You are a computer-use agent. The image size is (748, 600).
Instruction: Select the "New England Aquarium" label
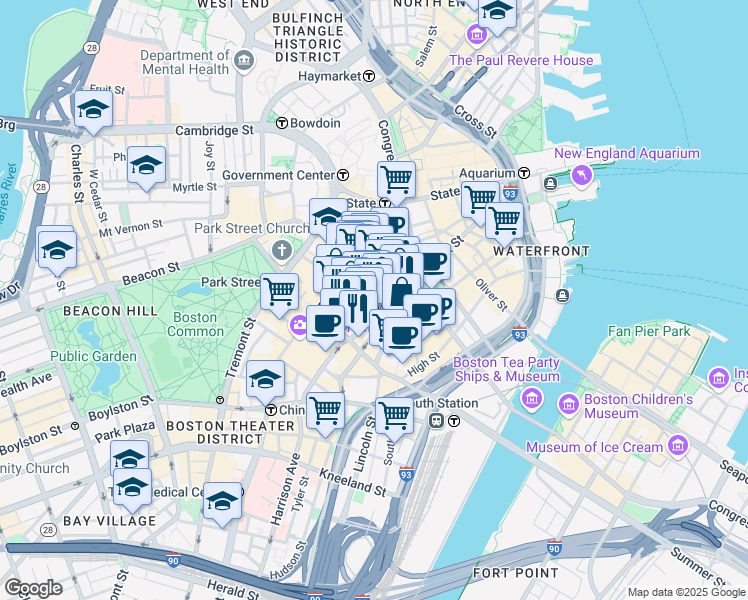tap(627, 154)
